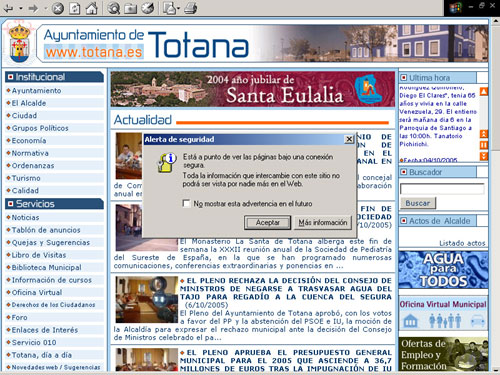Expand the Edit icon's dropdown arrow
Image resolution: width=500 pixels, height=375 pixels.
[178, 8]
